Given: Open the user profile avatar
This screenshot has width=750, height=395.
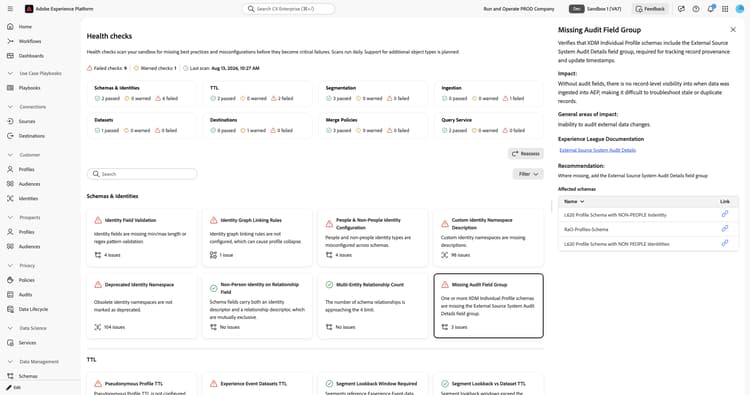Looking at the screenshot, I should 739,9.
